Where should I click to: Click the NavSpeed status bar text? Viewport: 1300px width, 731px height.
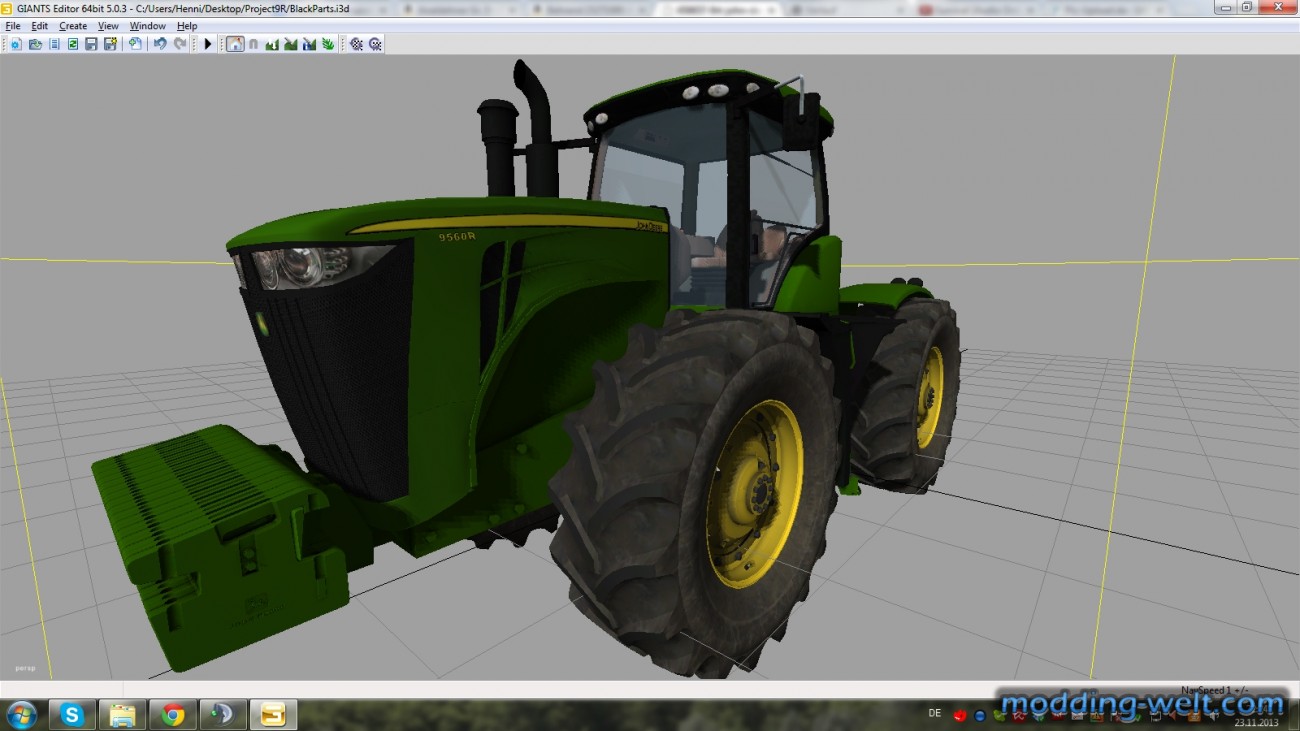pyautogui.click(x=1214, y=690)
